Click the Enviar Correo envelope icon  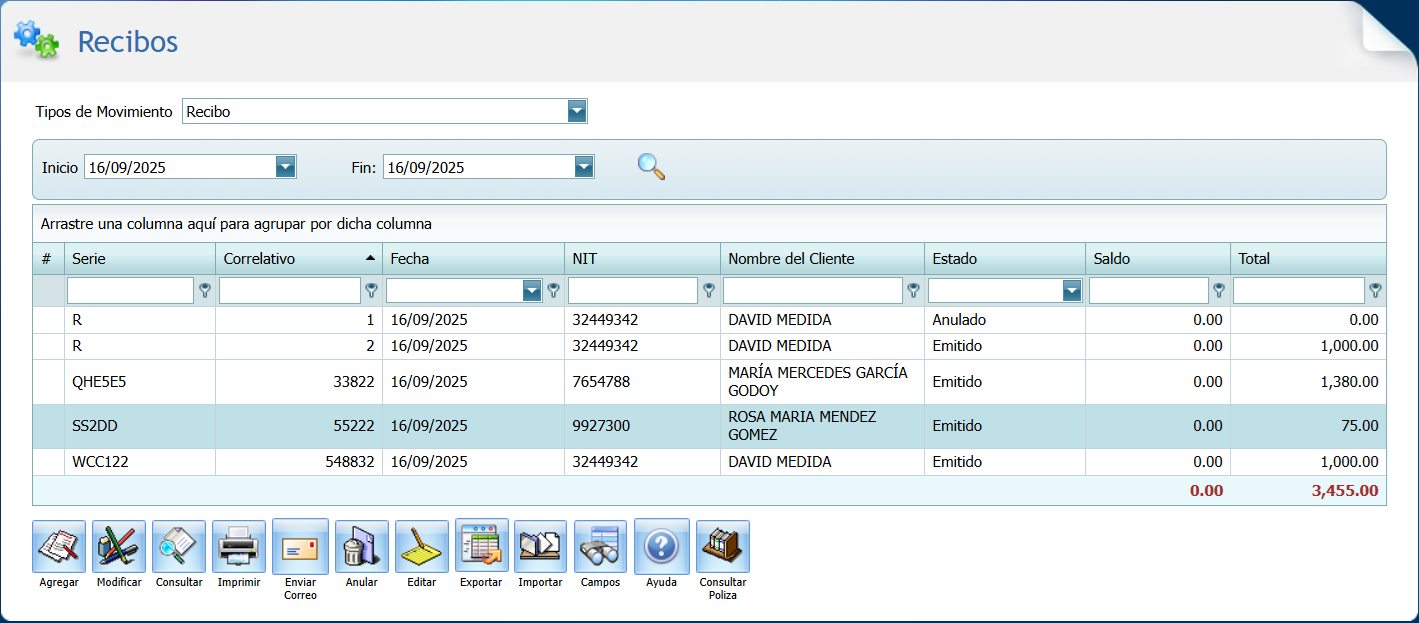[300, 546]
